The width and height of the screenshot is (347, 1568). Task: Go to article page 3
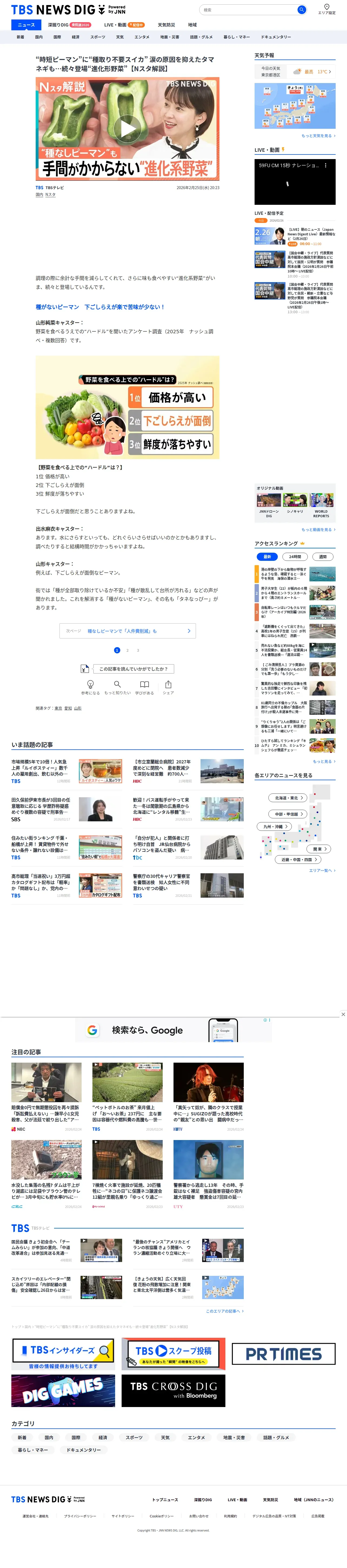click(x=138, y=650)
